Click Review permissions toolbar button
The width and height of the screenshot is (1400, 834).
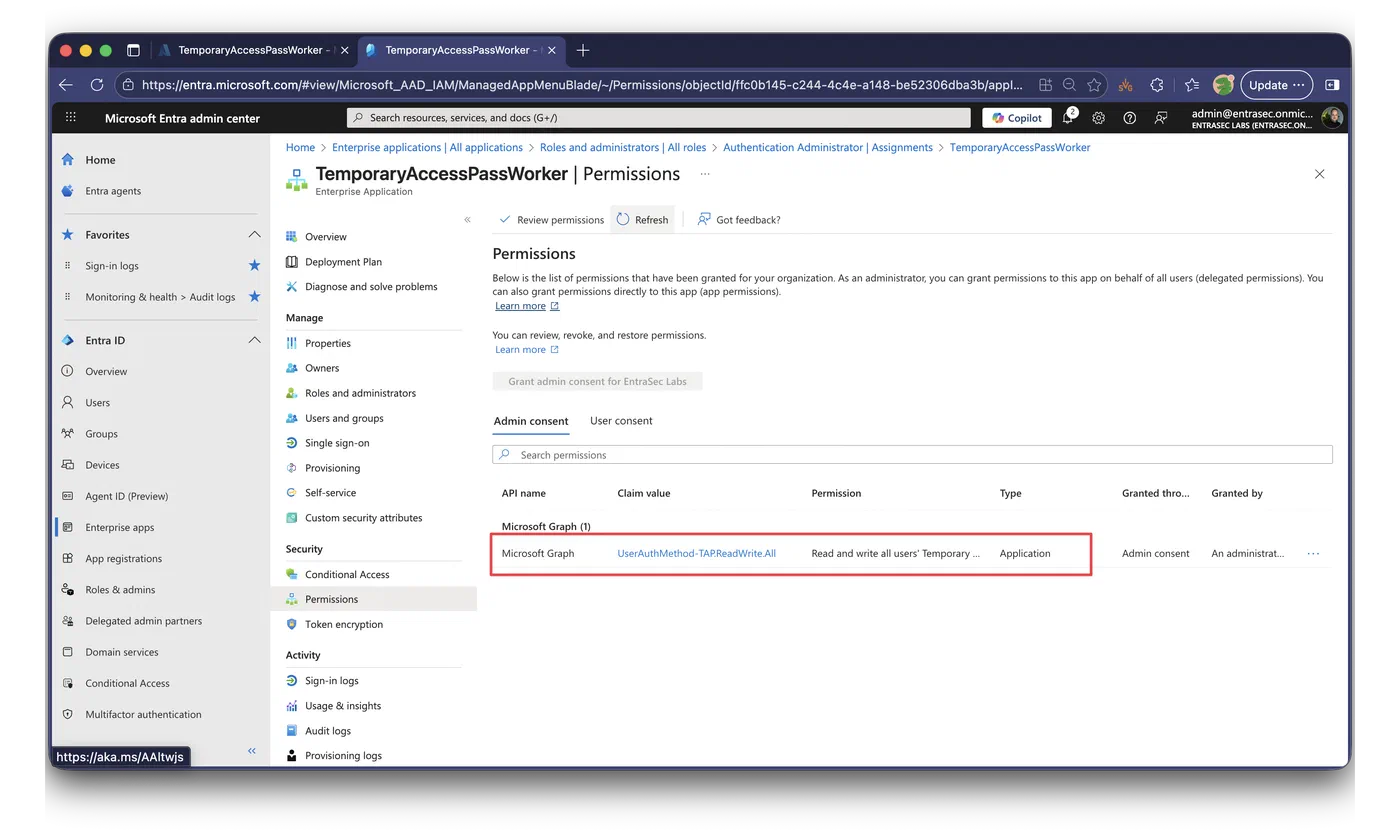click(x=552, y=220)
